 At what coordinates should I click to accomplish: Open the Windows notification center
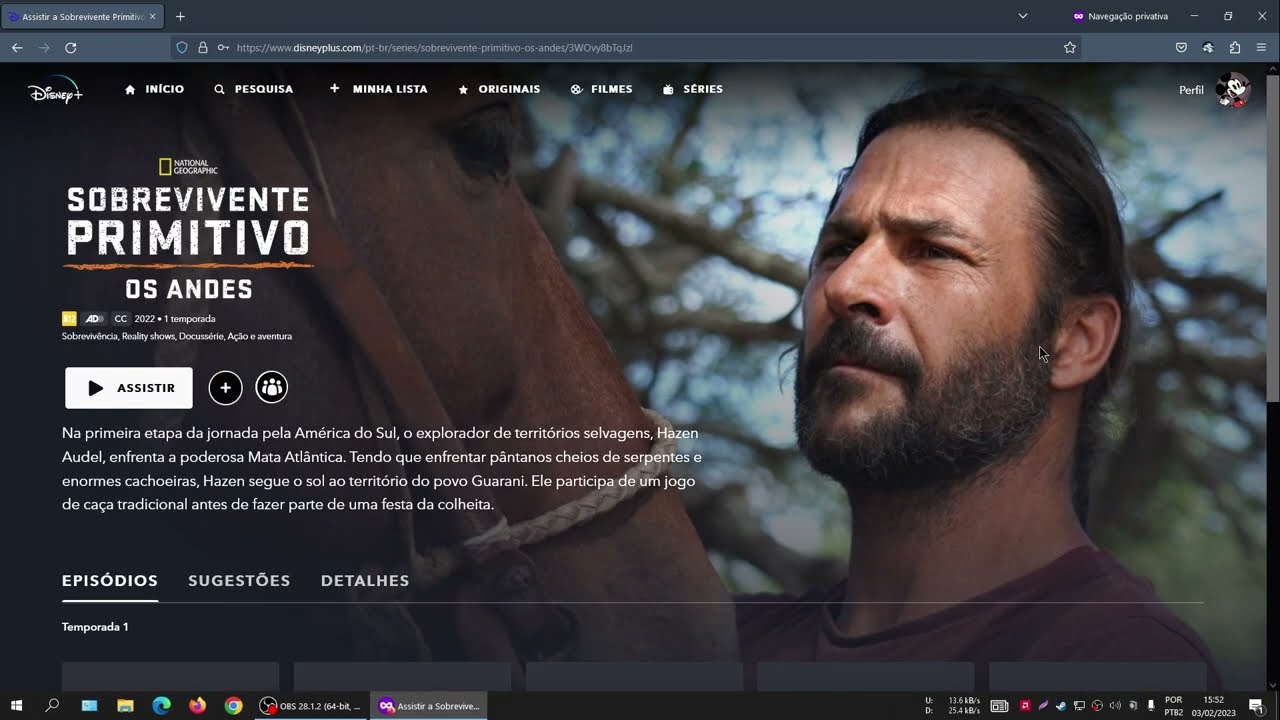1256,706
